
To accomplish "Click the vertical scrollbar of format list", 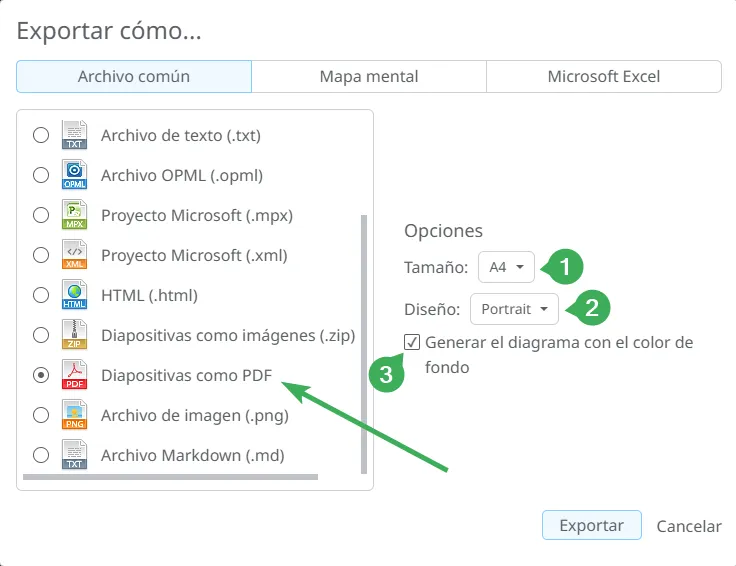I will point(364,344).
